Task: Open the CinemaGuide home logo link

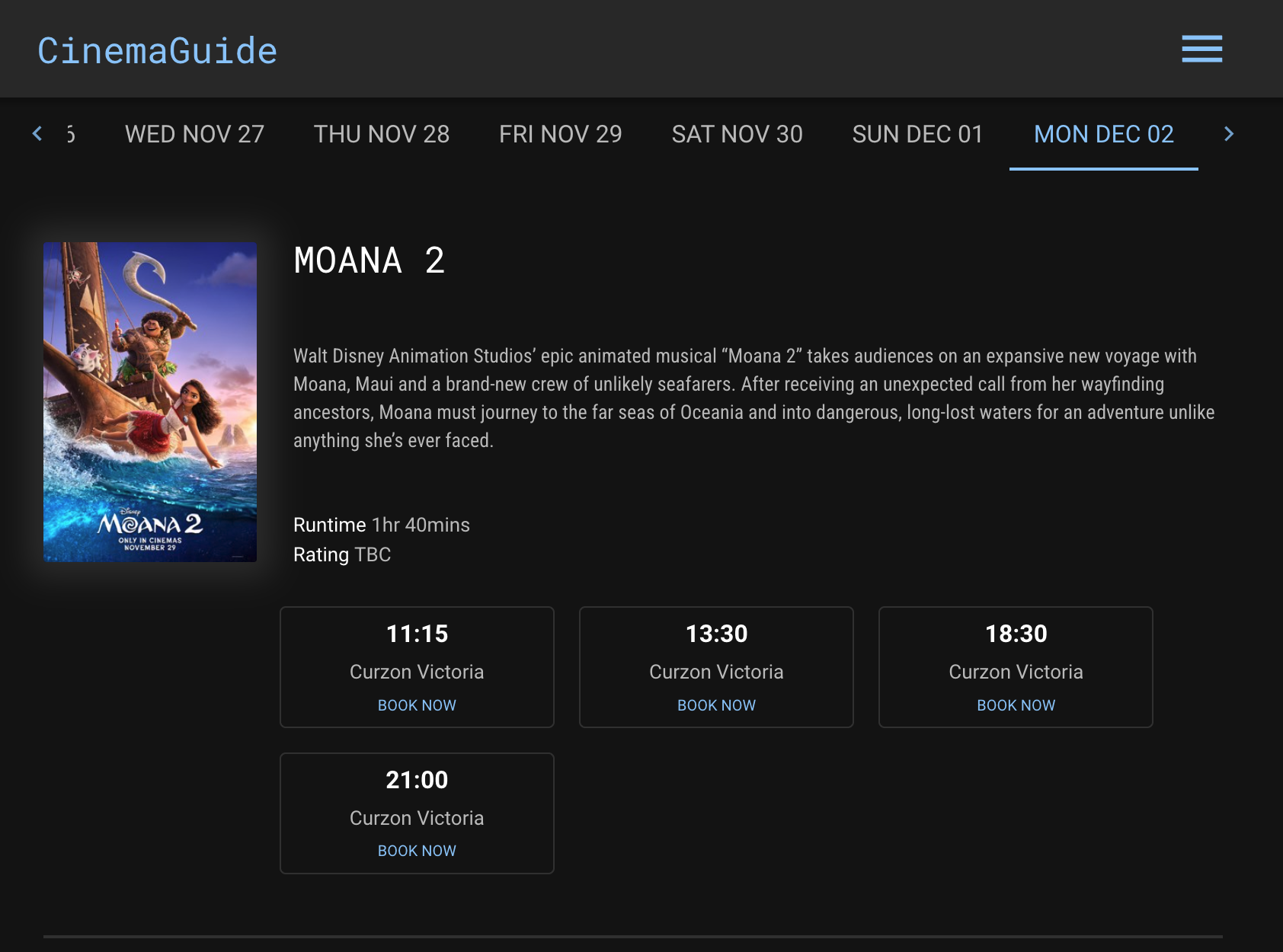Action: (x=158, y=51)
